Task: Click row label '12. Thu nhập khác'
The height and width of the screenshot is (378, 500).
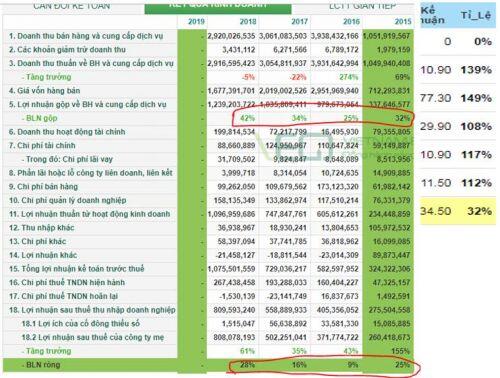Action: [42, 228]
